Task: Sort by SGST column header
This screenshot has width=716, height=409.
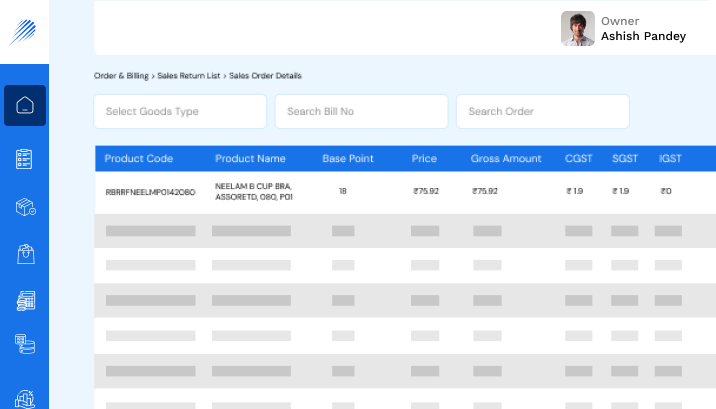Action: point(625,158)
